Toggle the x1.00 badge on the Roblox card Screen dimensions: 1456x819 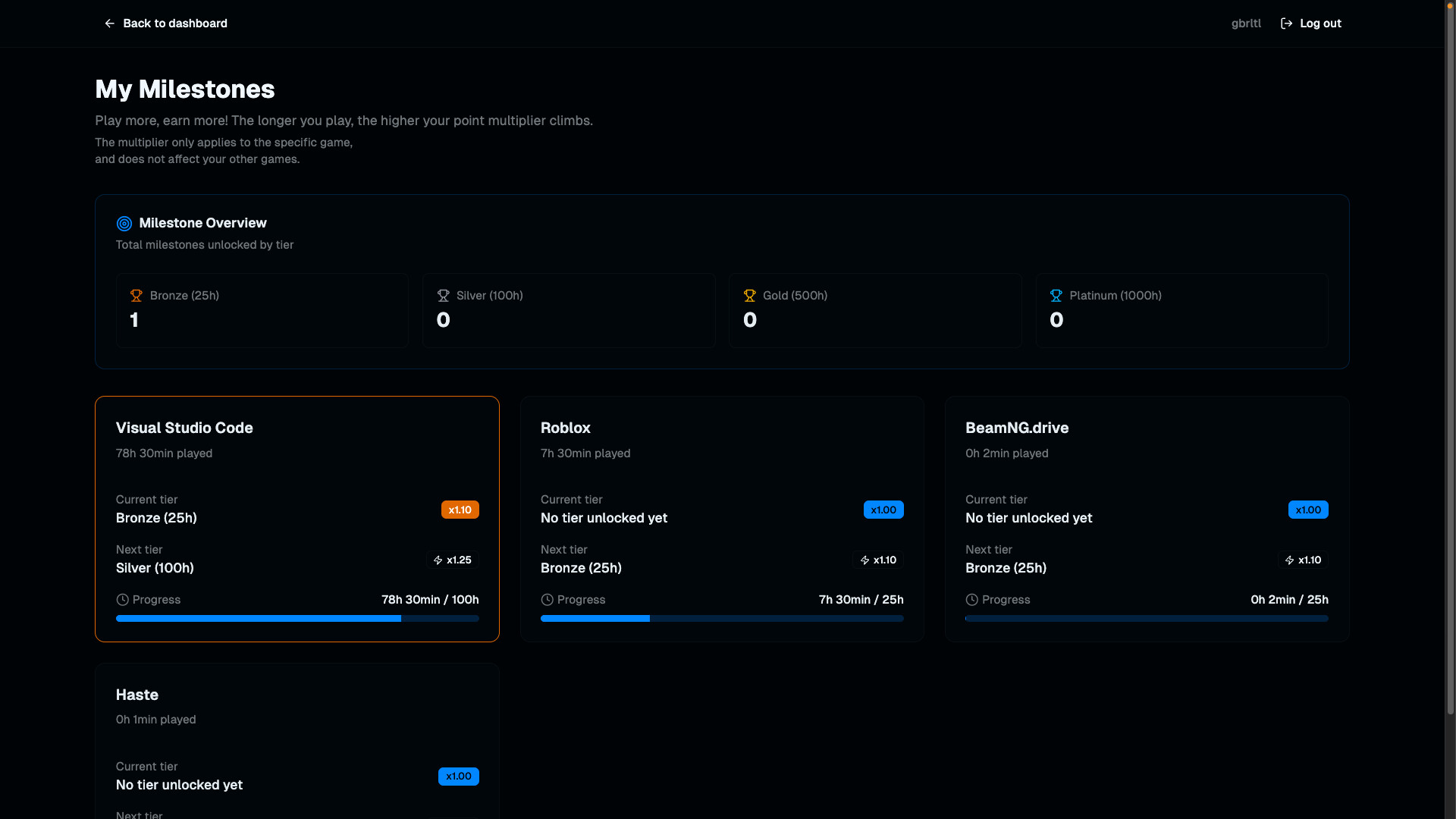point(883,510)
